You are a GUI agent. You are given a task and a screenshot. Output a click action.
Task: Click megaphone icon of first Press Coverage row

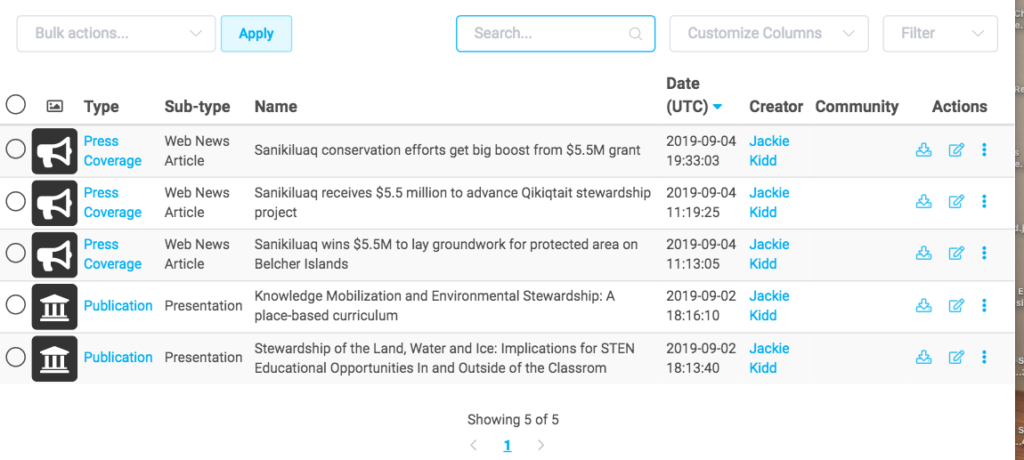tap(54, 151)
